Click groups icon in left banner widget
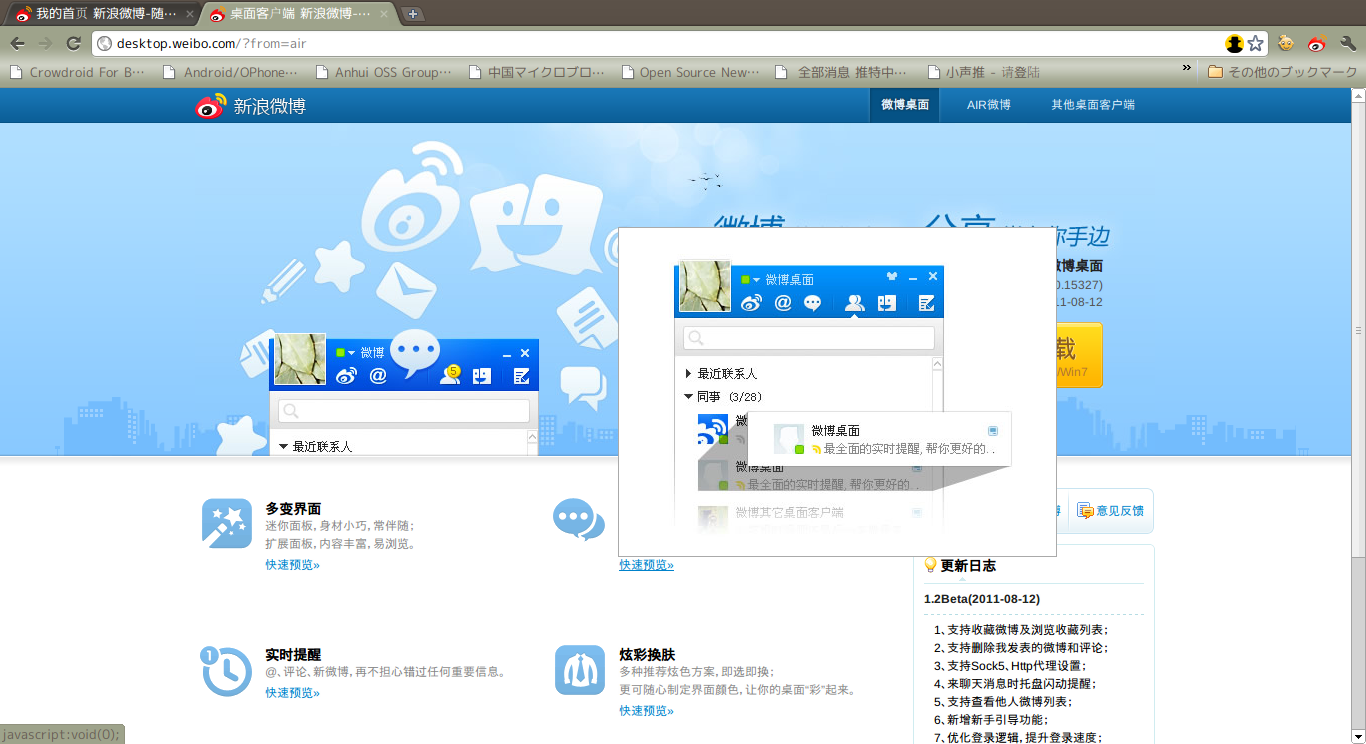Image resolution: width=1366 pixels, height=744 pixels. click(x=482, y=376)
